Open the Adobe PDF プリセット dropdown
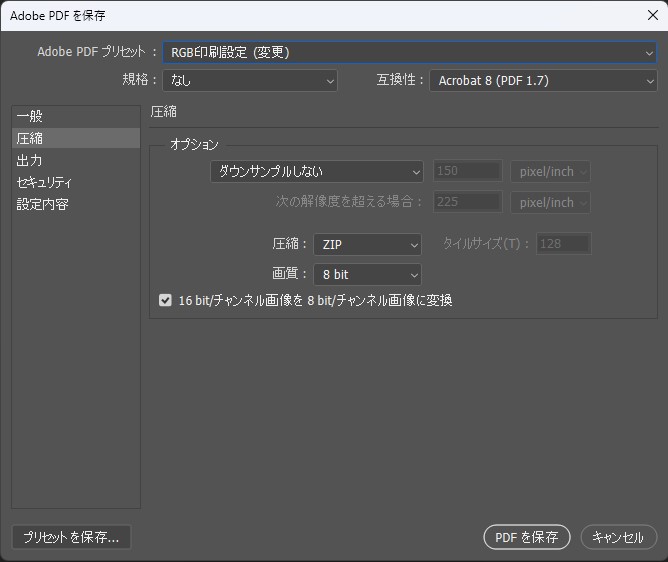Image resolution: width=668 pixels, height=562 pixels. tap(409, 52)
